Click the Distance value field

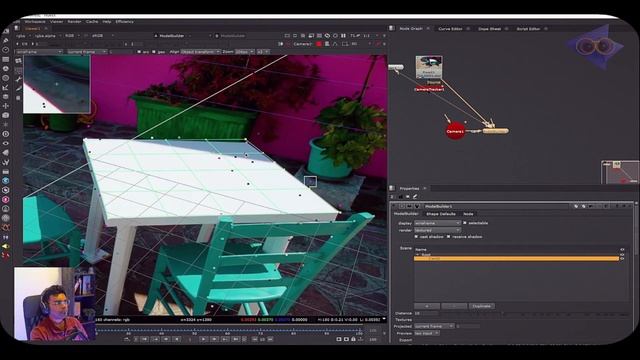coord(426,313)
